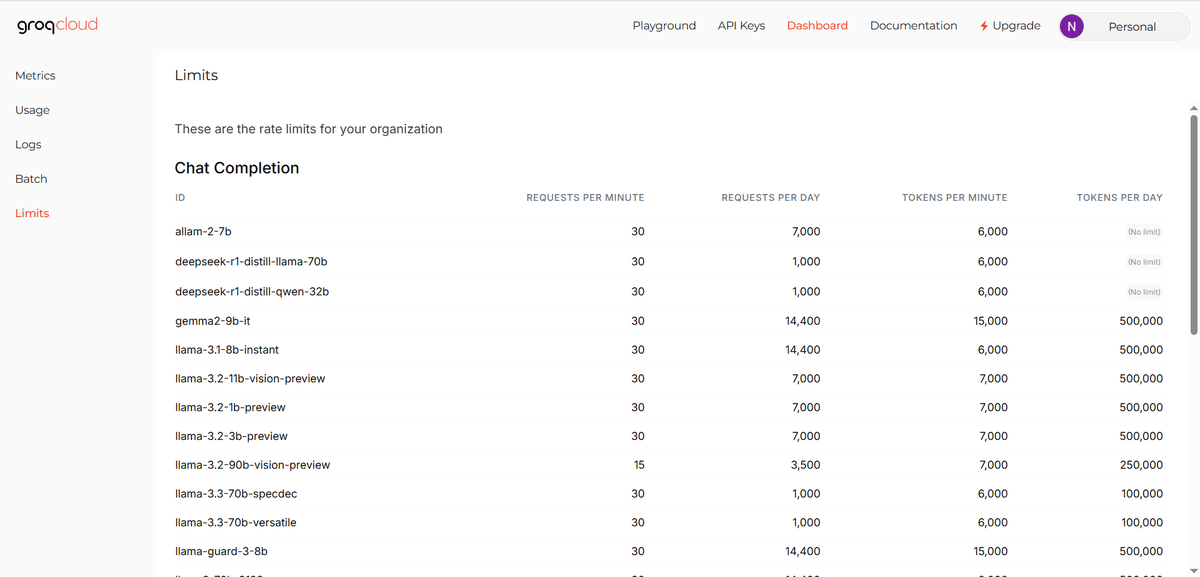Click llama-3.2-11b-vision-preview model ID
Screen dimensions: 1200x577
(x=250, y=379)
